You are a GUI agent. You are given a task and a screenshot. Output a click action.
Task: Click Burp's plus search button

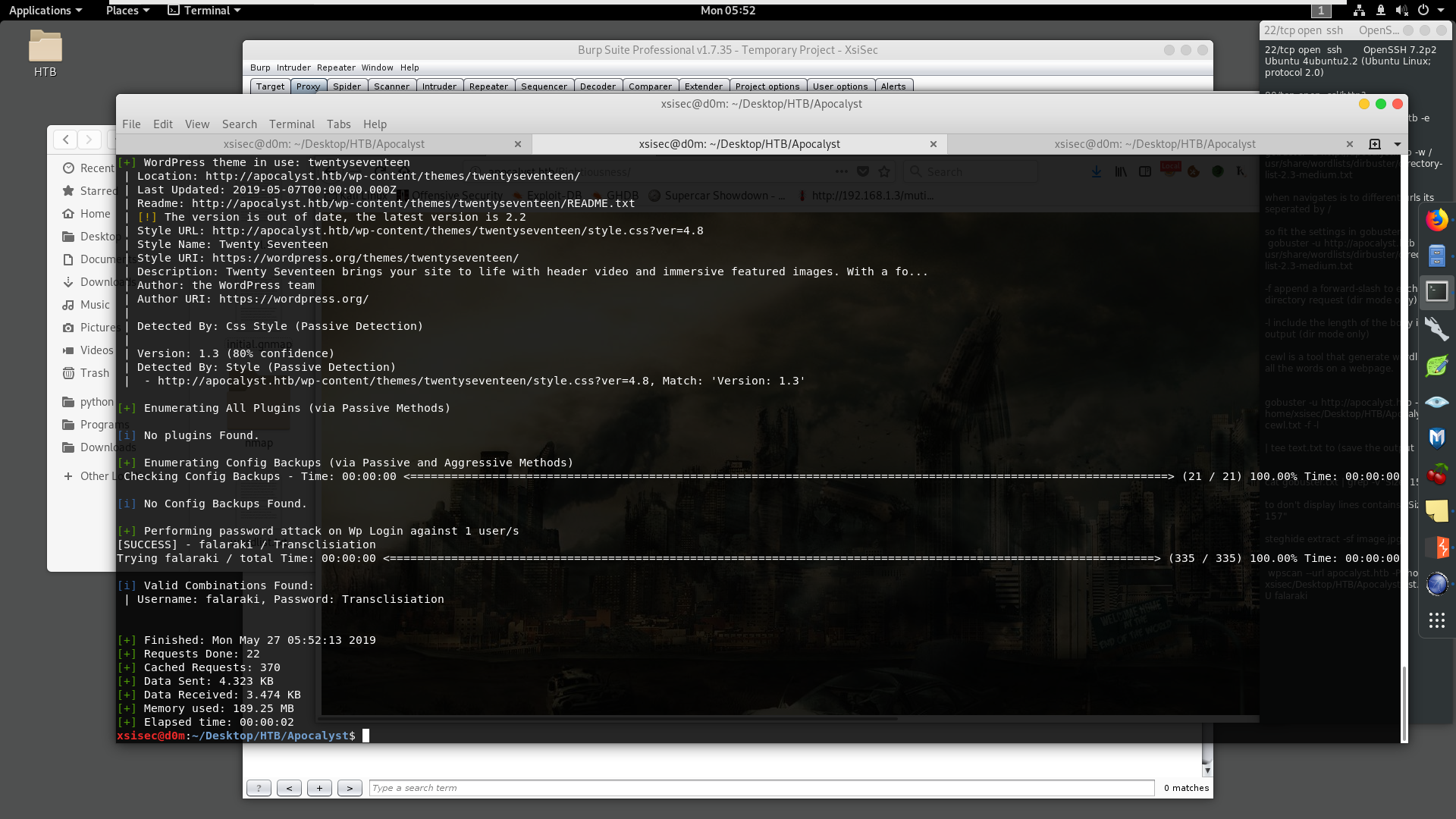(319, 788)
